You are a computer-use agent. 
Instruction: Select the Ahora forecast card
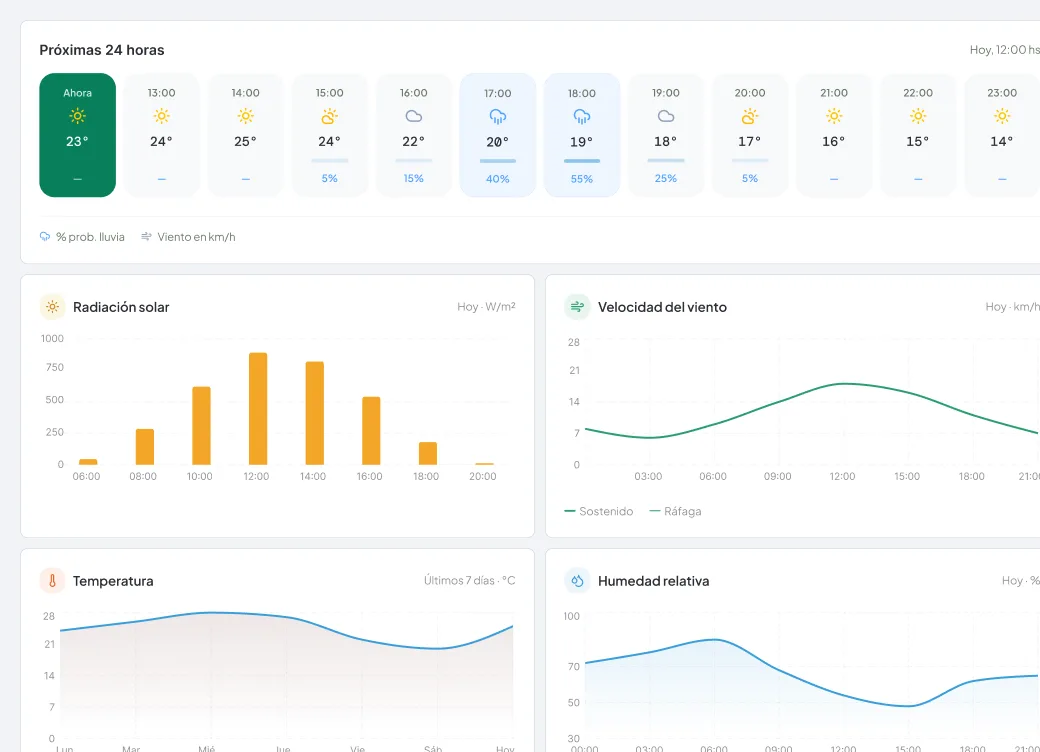pyautogui.click(x=78, y=135)
